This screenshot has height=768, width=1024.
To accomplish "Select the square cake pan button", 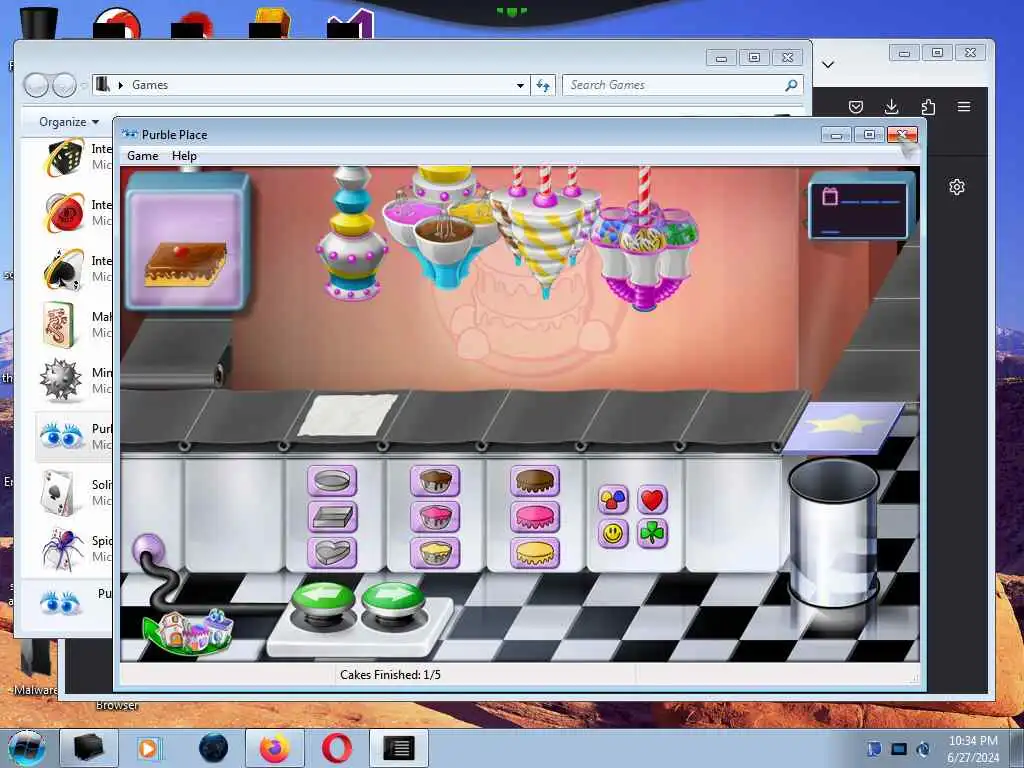I will 332,517.
